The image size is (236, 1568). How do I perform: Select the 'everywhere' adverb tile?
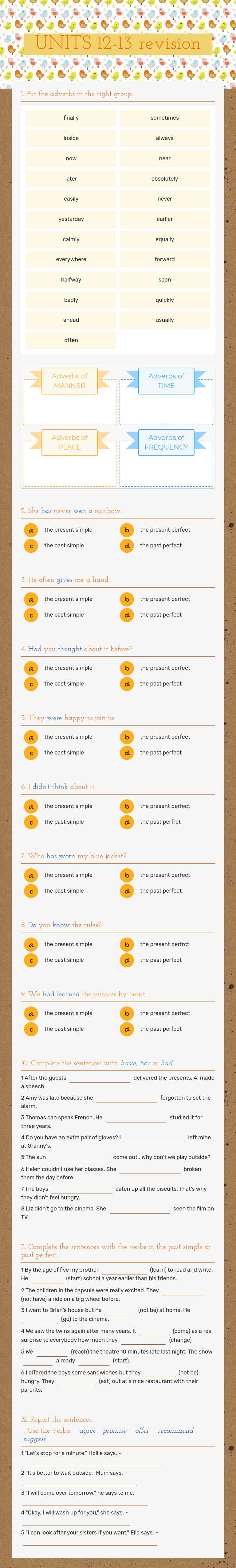click(71, 259)
